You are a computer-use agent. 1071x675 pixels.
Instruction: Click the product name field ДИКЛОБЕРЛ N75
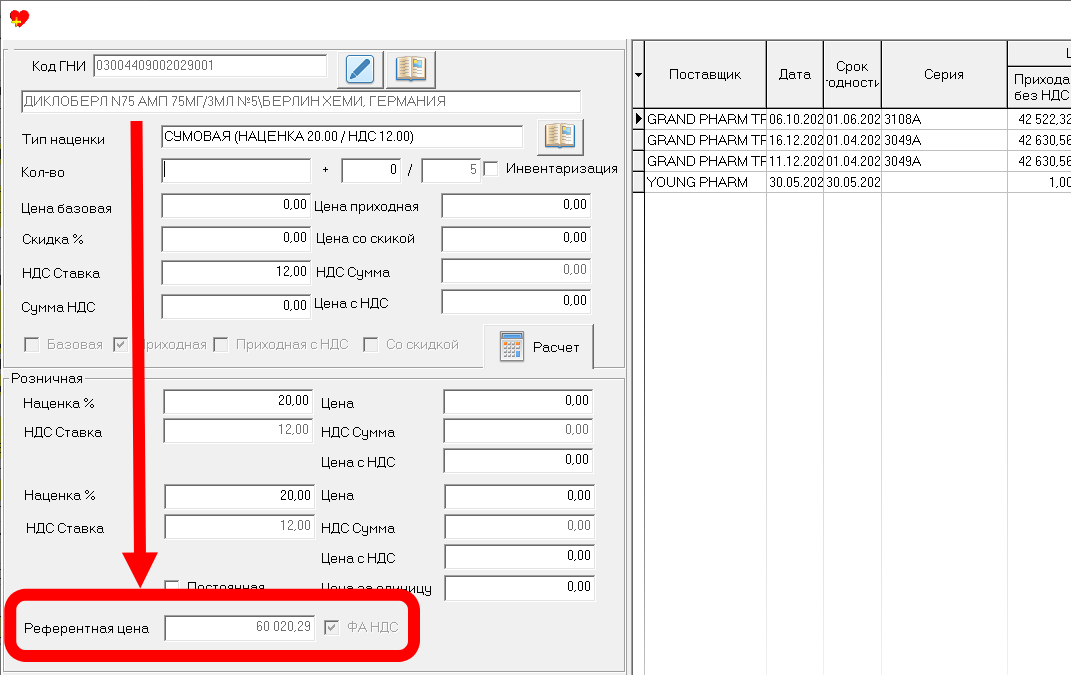point(301,102)
